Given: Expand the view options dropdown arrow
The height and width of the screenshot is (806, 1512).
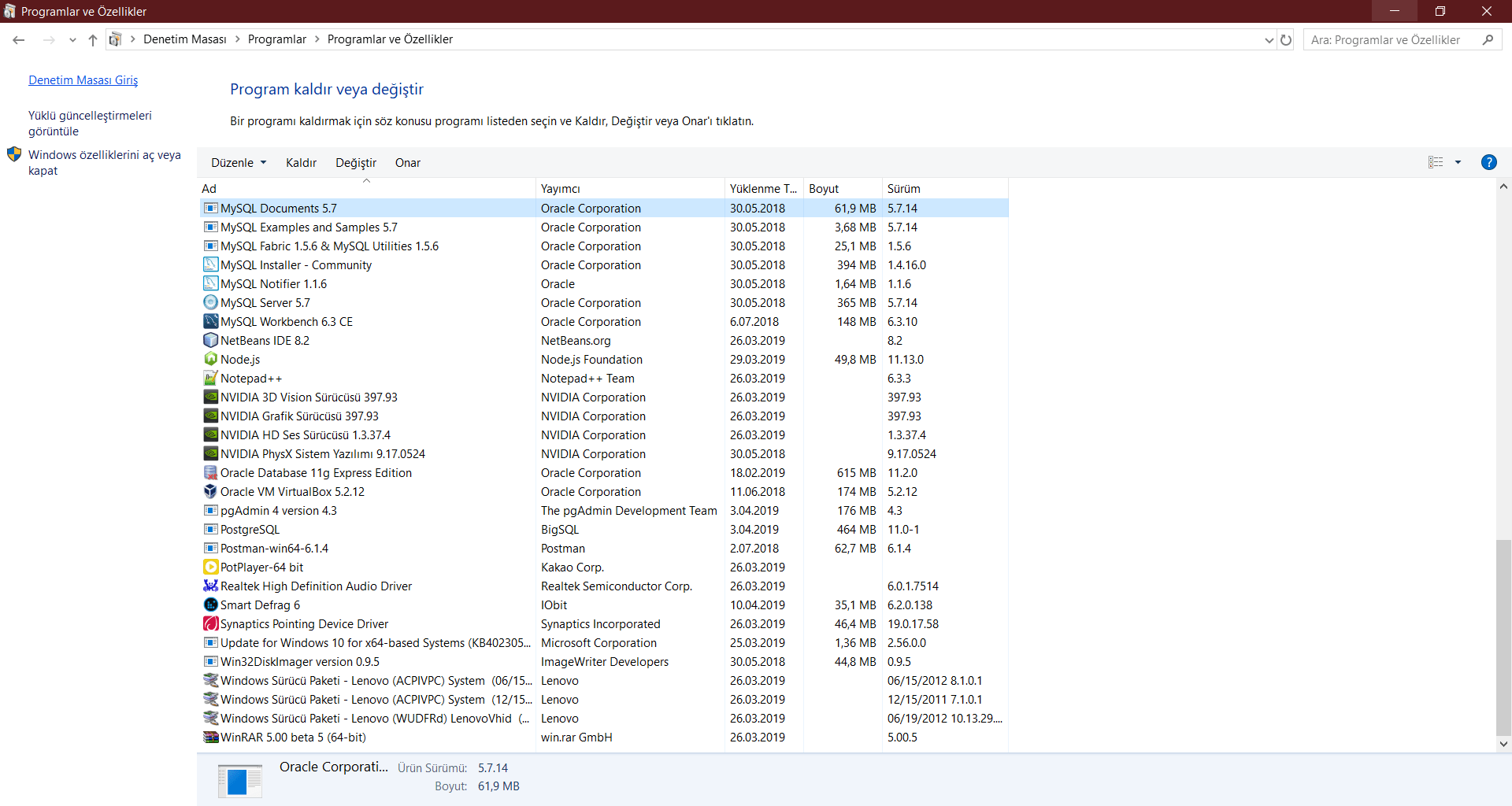Looking at the screenshot, I should 1458,162.
